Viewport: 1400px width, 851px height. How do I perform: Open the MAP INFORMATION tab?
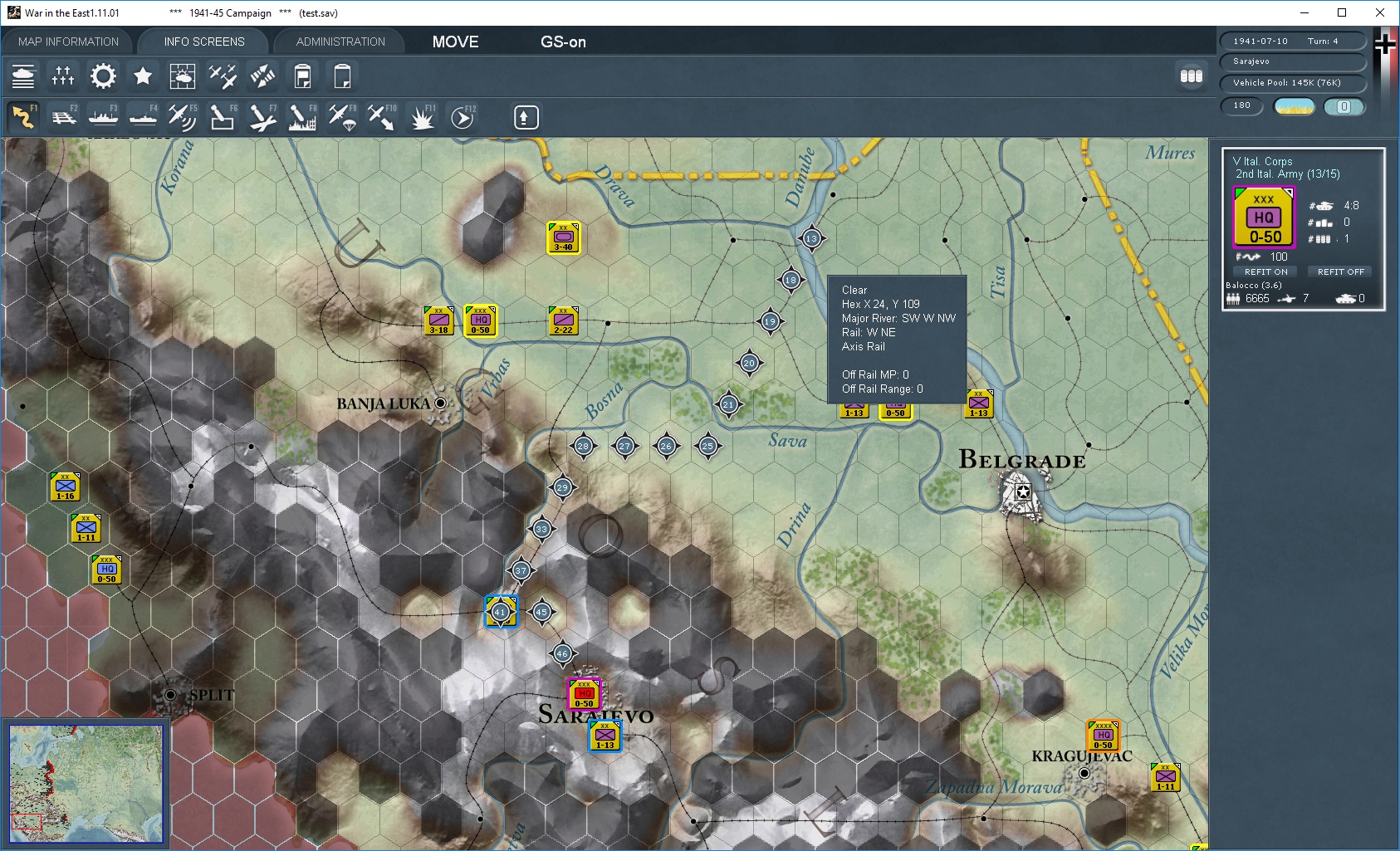68,42
